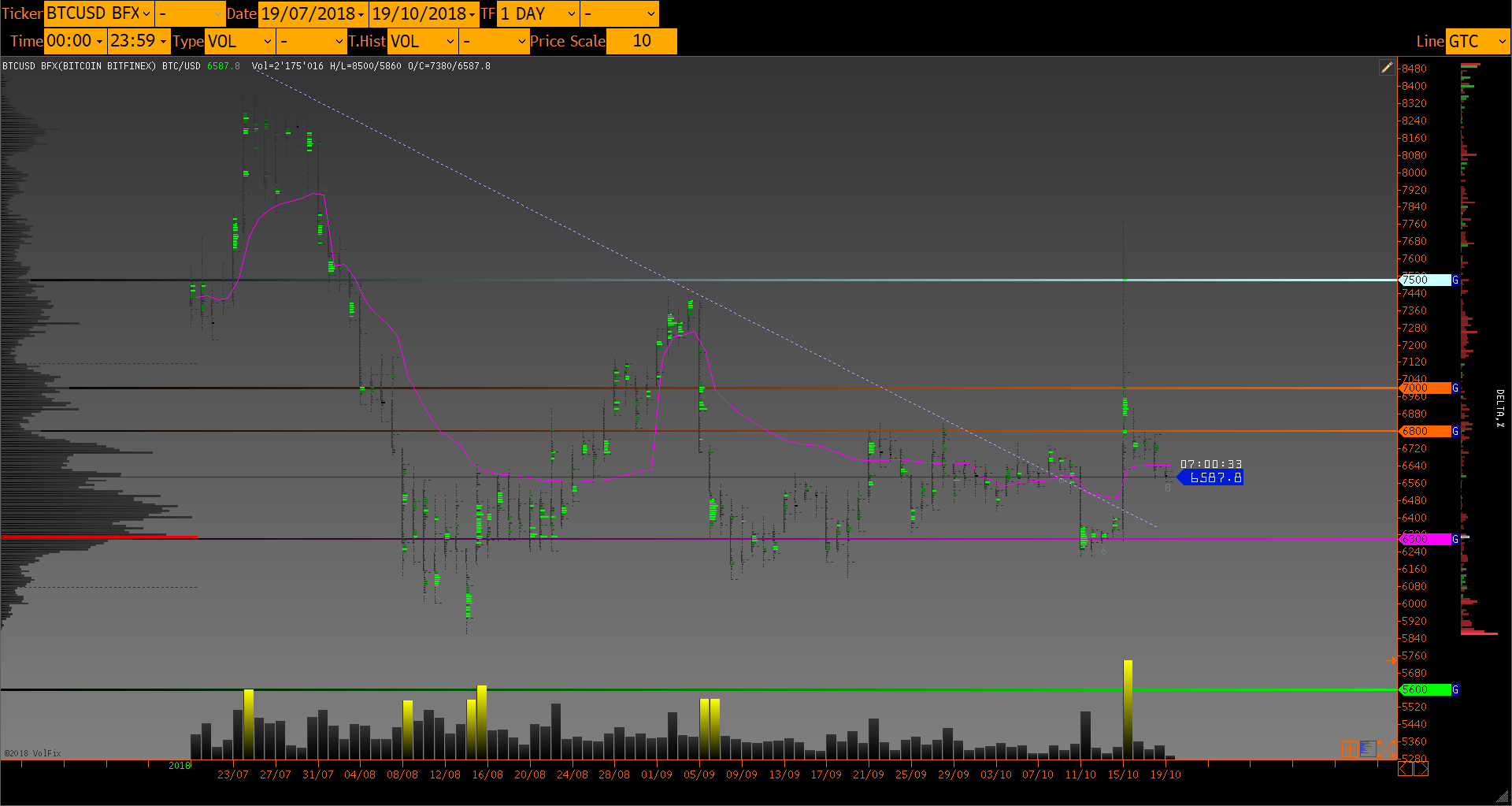This screenshot has height=806, width=1512.
Task: Click the volume profile histogram icon
Action: (1368, 748)
